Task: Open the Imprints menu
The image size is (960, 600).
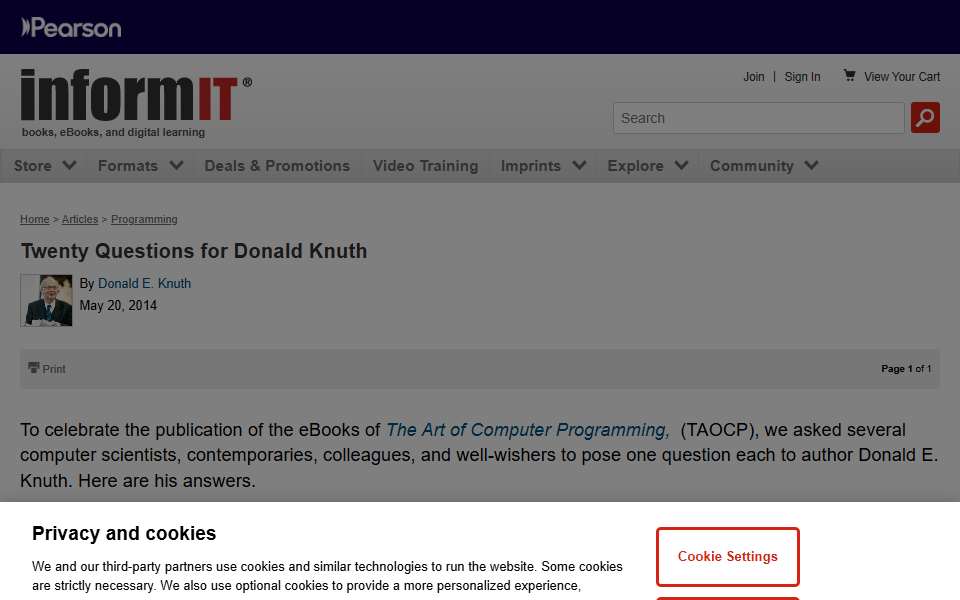Action: coord(531,166)
